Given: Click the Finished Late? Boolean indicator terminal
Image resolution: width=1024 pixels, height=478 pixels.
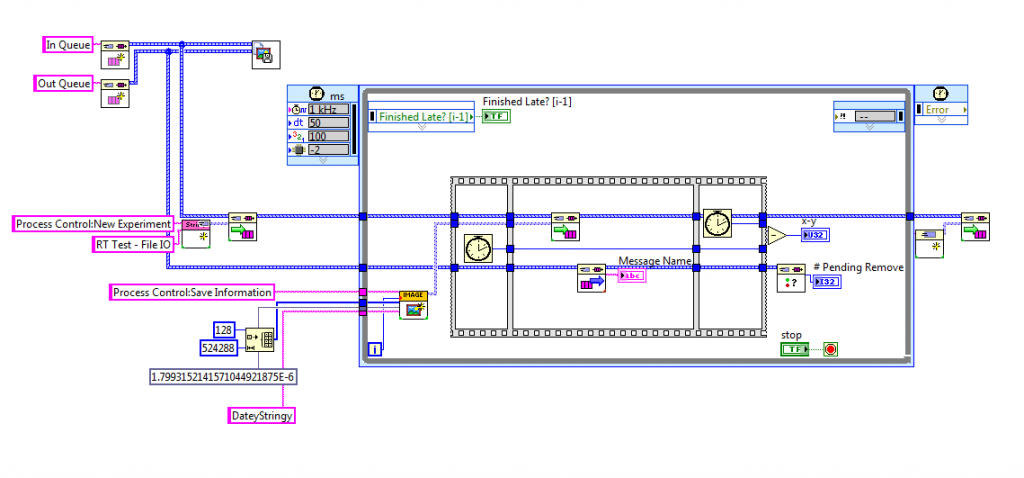Looking at the screenshot, I should point(495,117).
